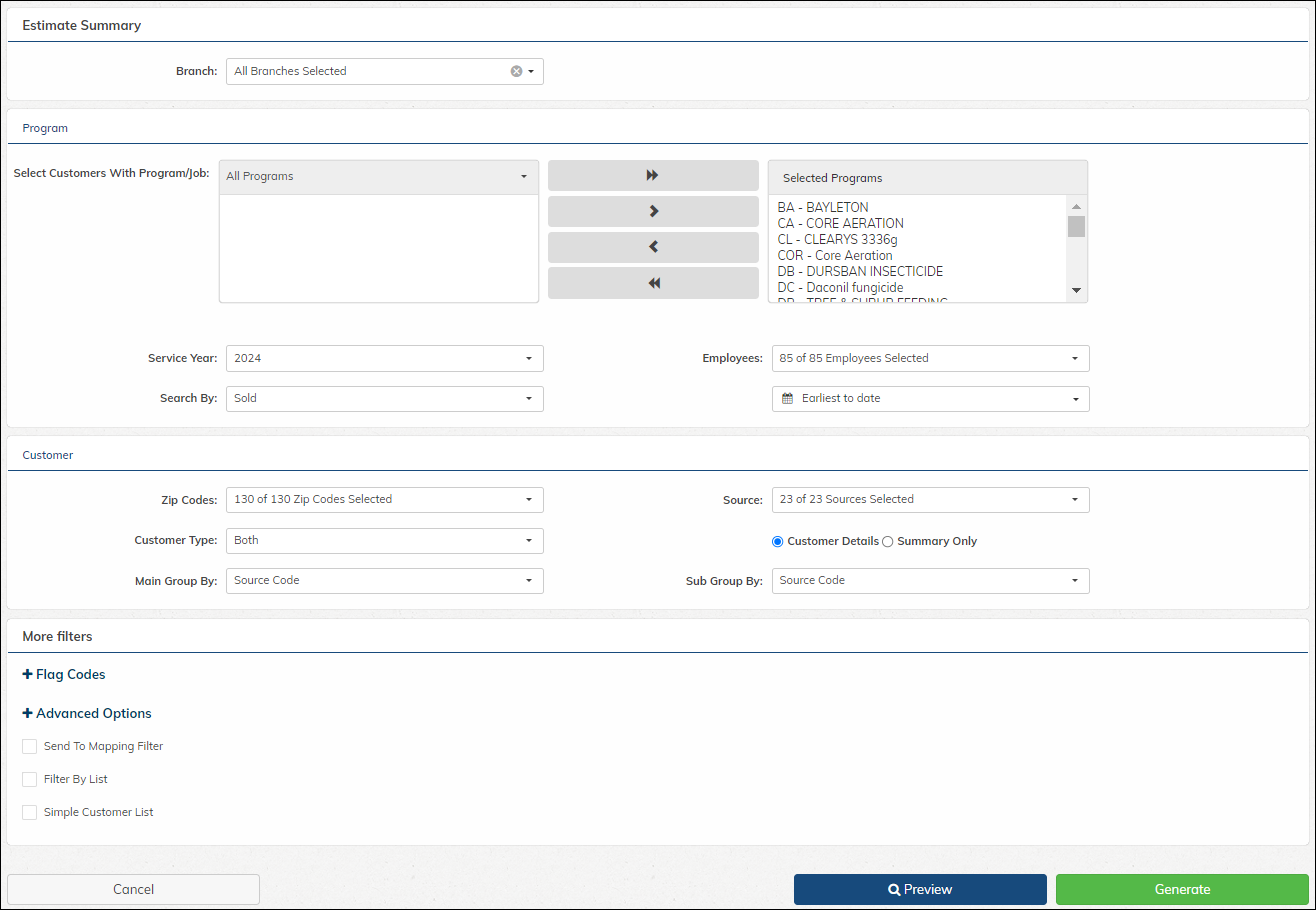The image size is (1316, 910).
Task: Open the Employees dropdown
Action: click(930, 358)
